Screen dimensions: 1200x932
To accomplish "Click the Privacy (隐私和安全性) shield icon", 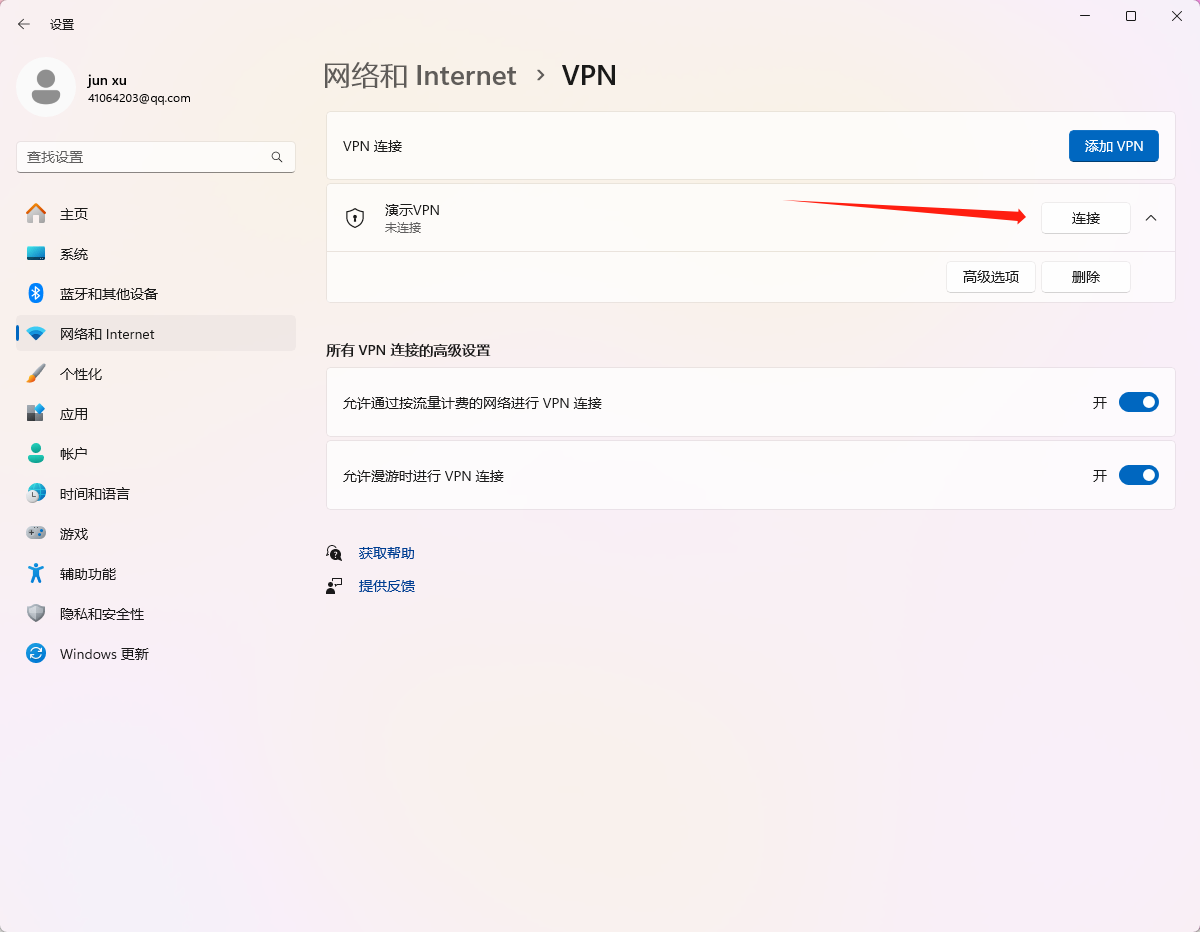I will [x=36, y=614].
